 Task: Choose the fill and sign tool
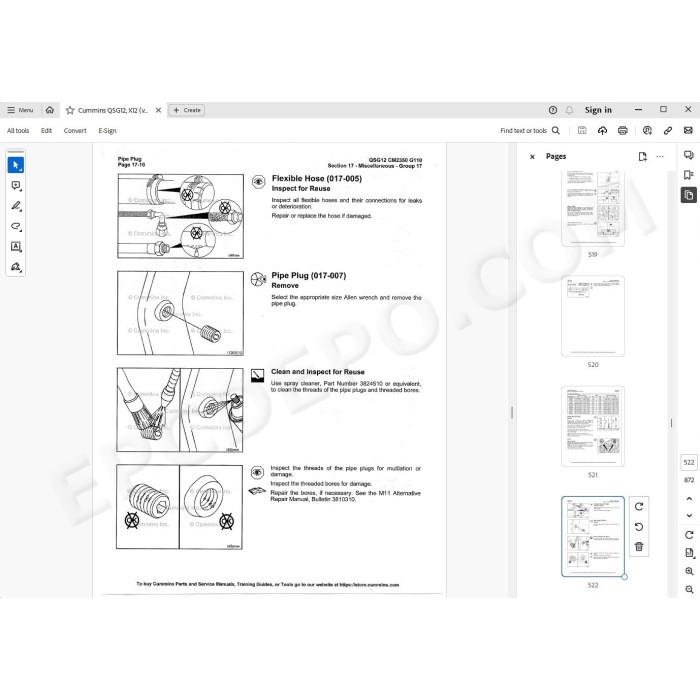16,267
